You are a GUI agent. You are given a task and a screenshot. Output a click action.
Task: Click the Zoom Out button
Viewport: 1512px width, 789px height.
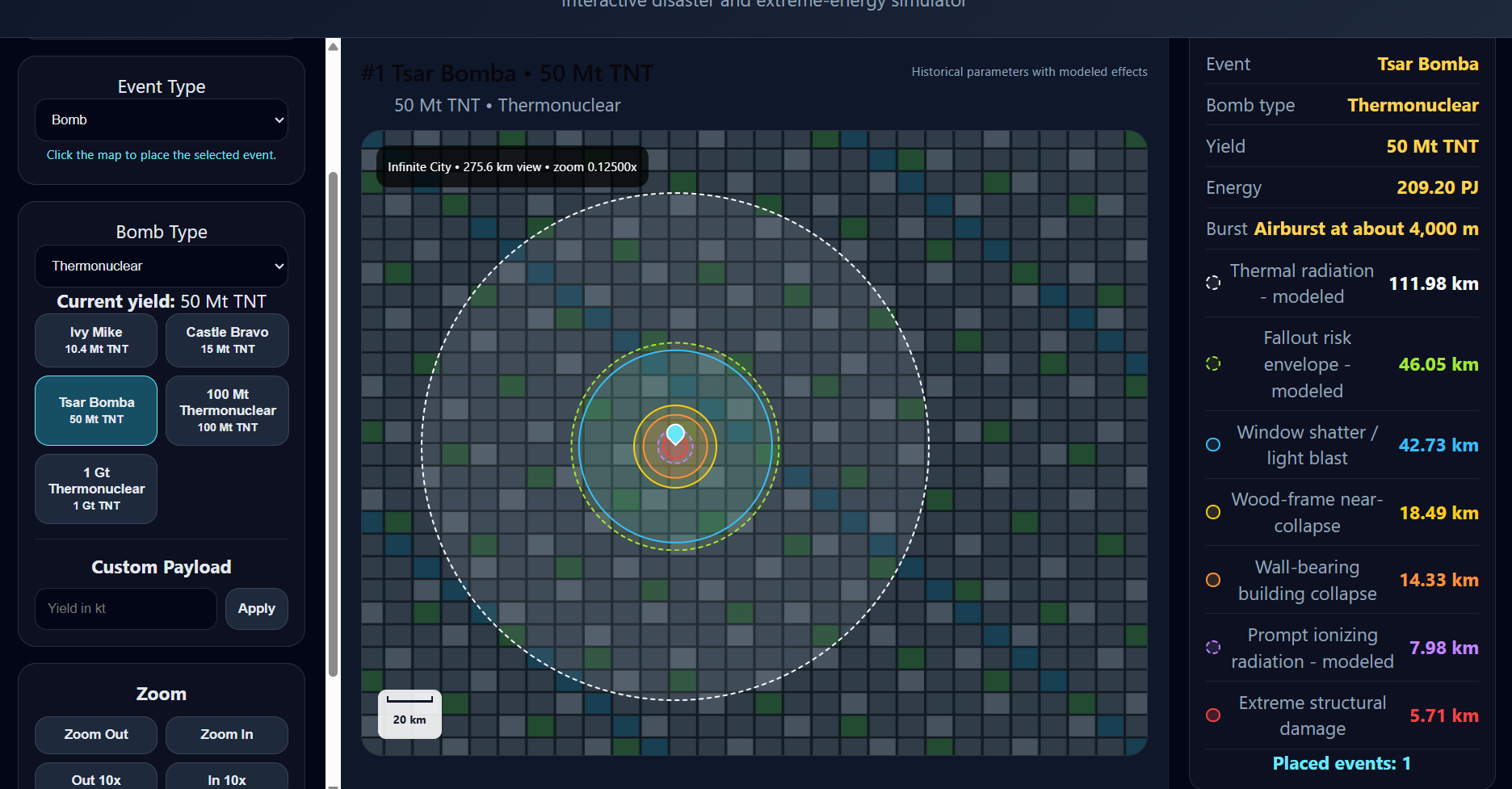tap(96, 734)
